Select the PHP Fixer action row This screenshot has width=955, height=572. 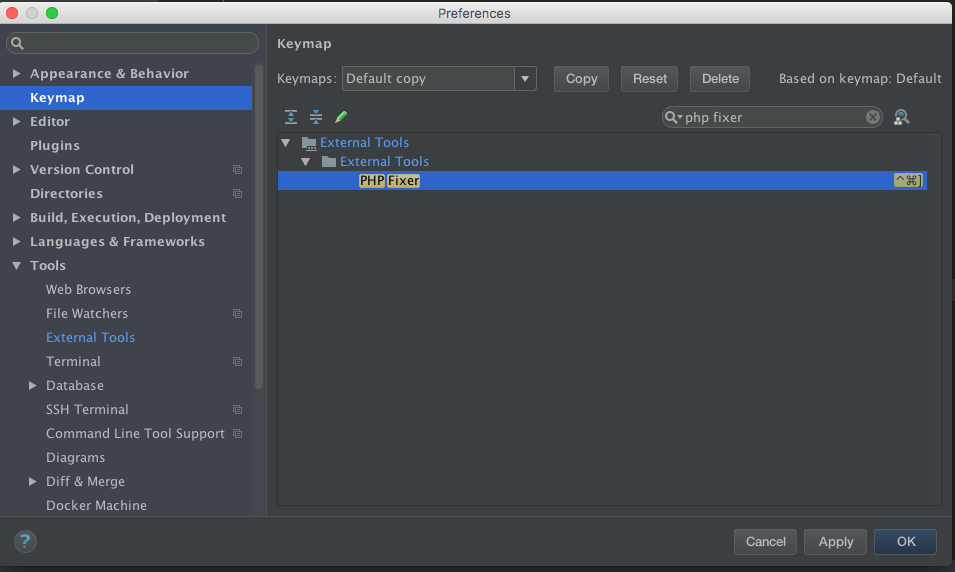tap(600, 181)
